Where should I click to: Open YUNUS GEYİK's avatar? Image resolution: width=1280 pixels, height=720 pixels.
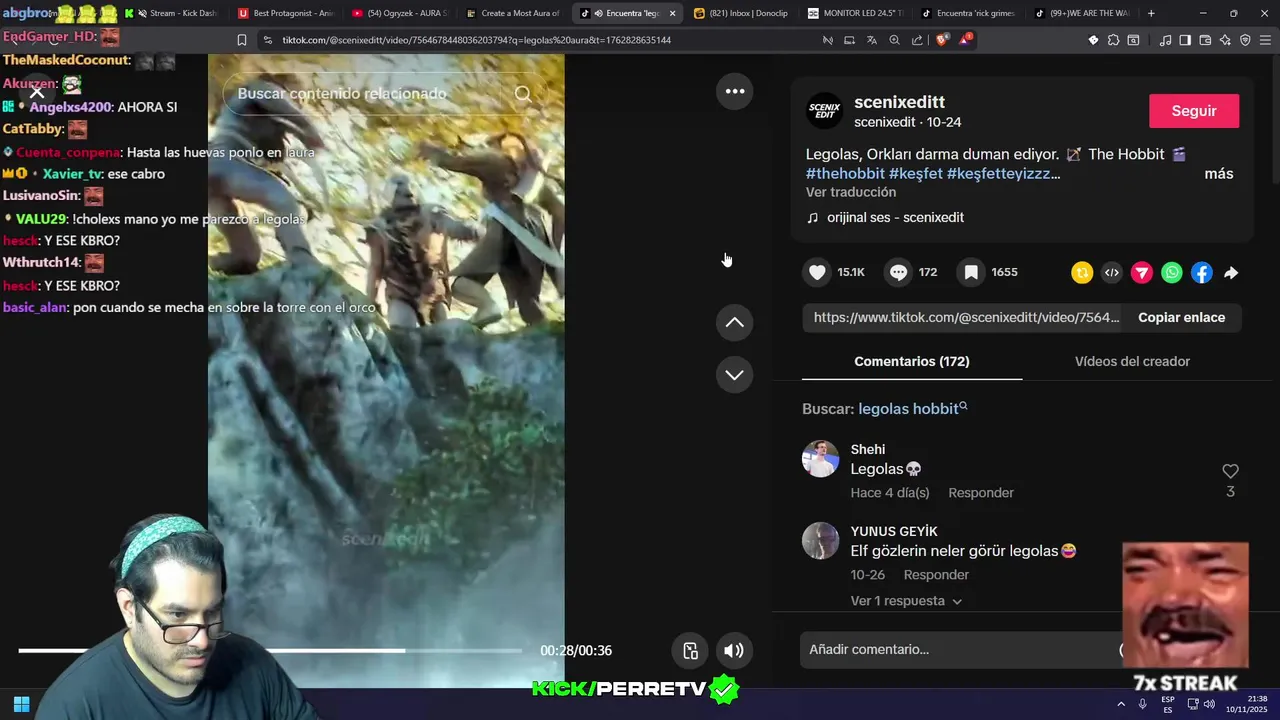[x=820, y=541]
